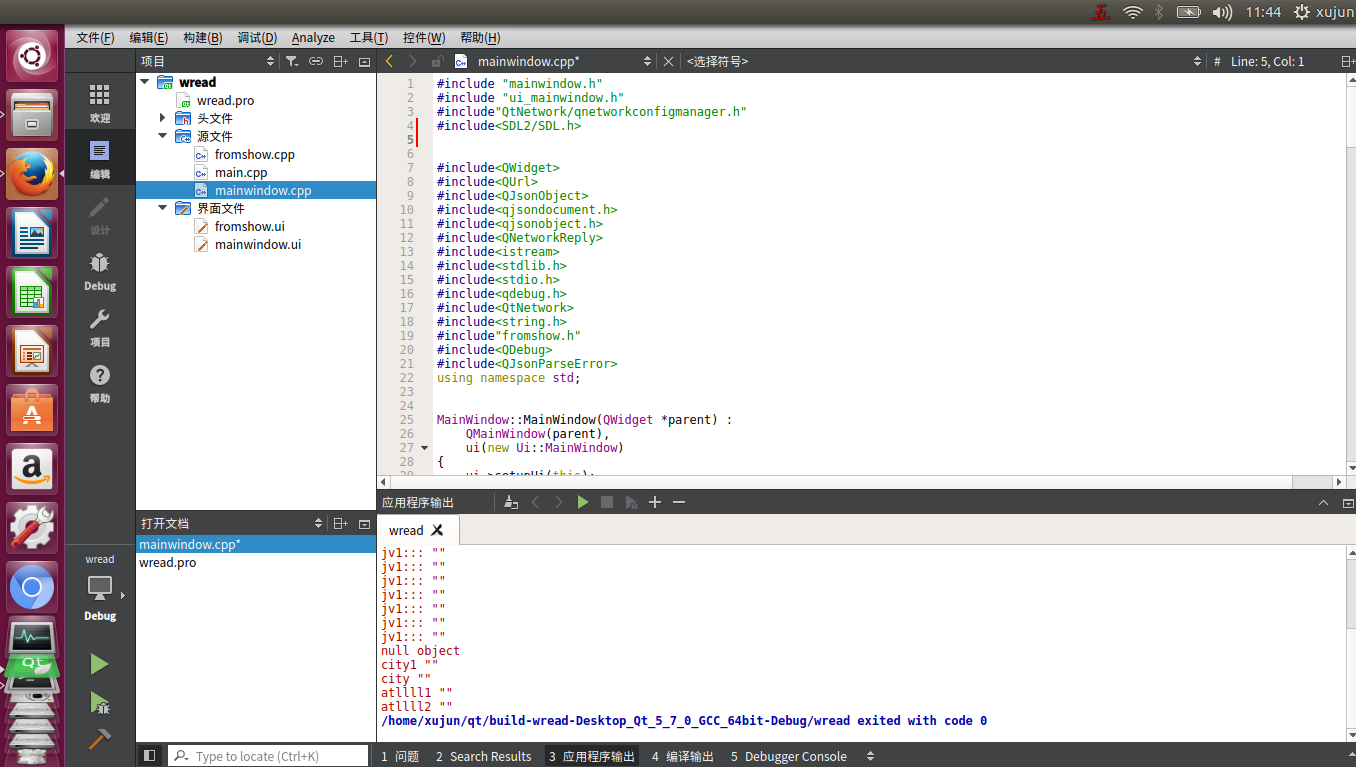The height and width of the screenshot is (767, 1356).
Task: Go forward in editor navigation history
Action: pos(412,61)
